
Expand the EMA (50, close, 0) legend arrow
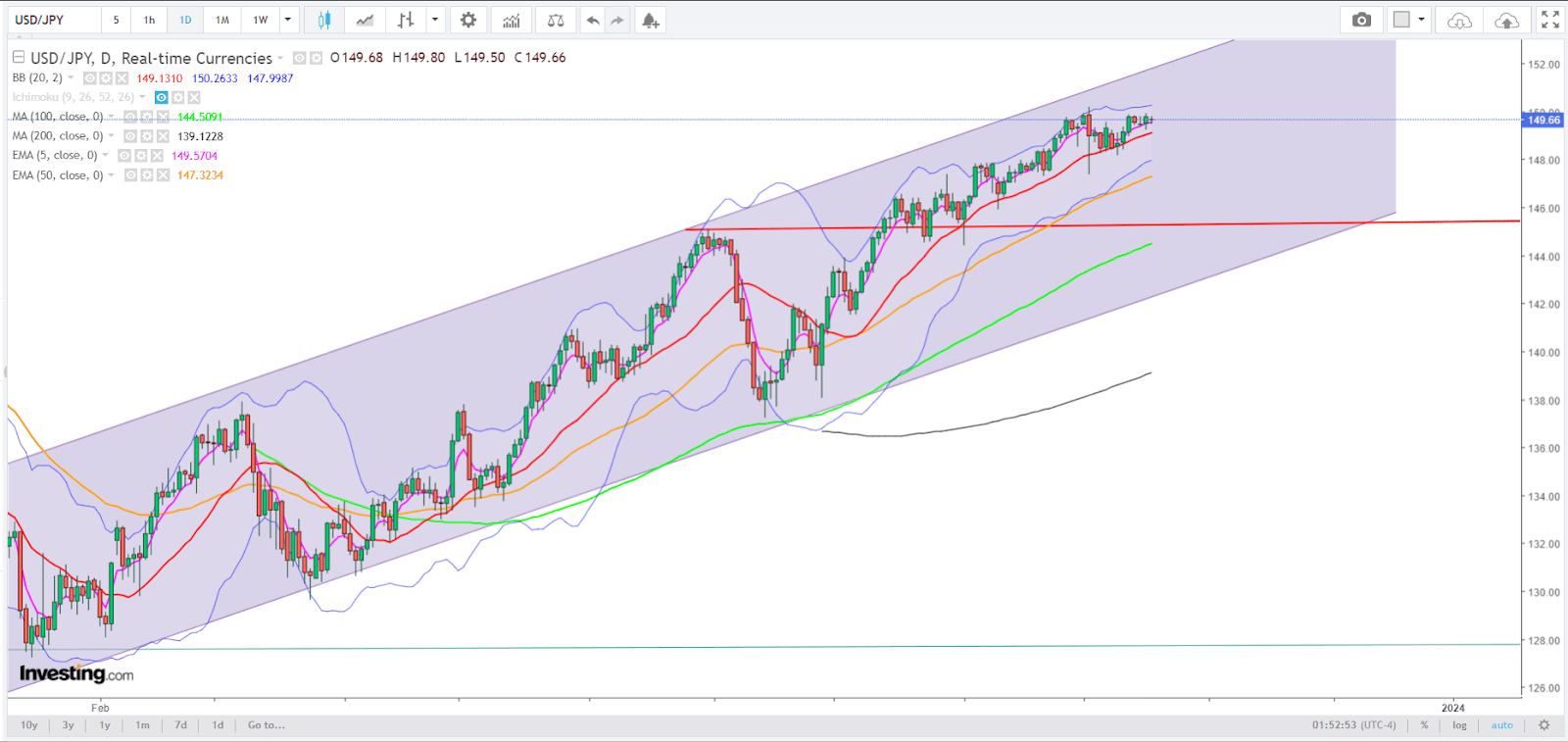tap(111, 175)
